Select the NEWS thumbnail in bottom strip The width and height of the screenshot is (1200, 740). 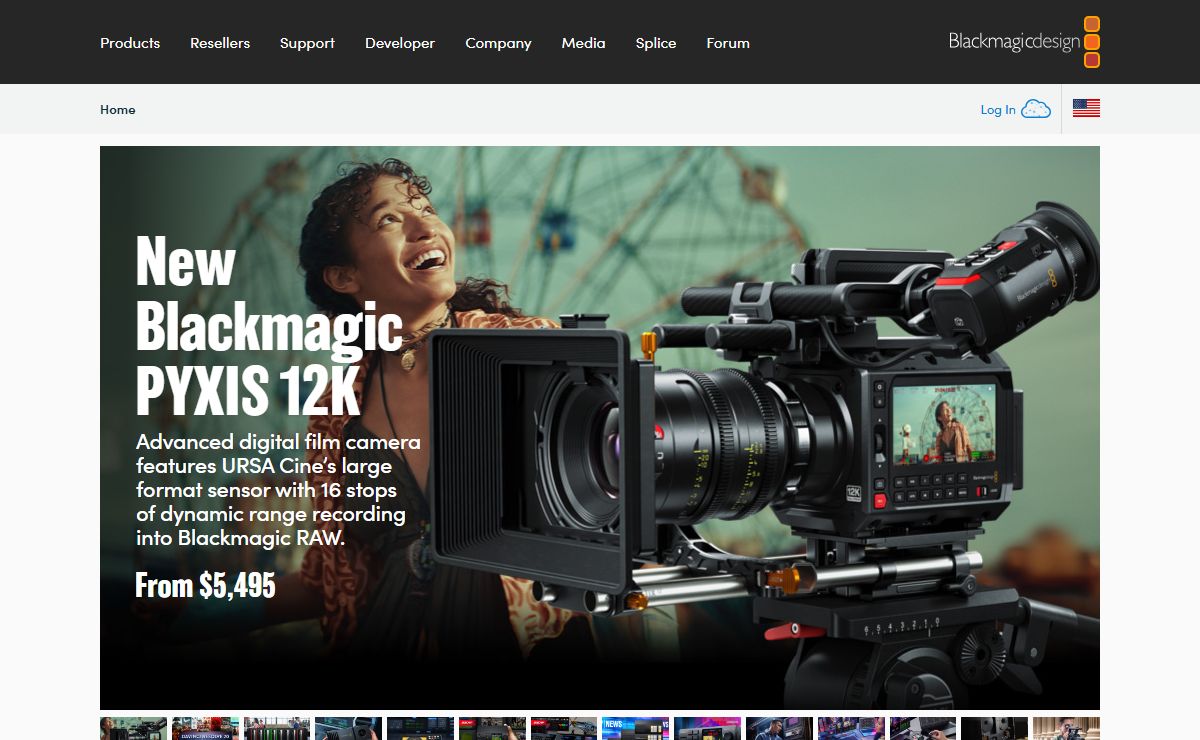[636, 728]
